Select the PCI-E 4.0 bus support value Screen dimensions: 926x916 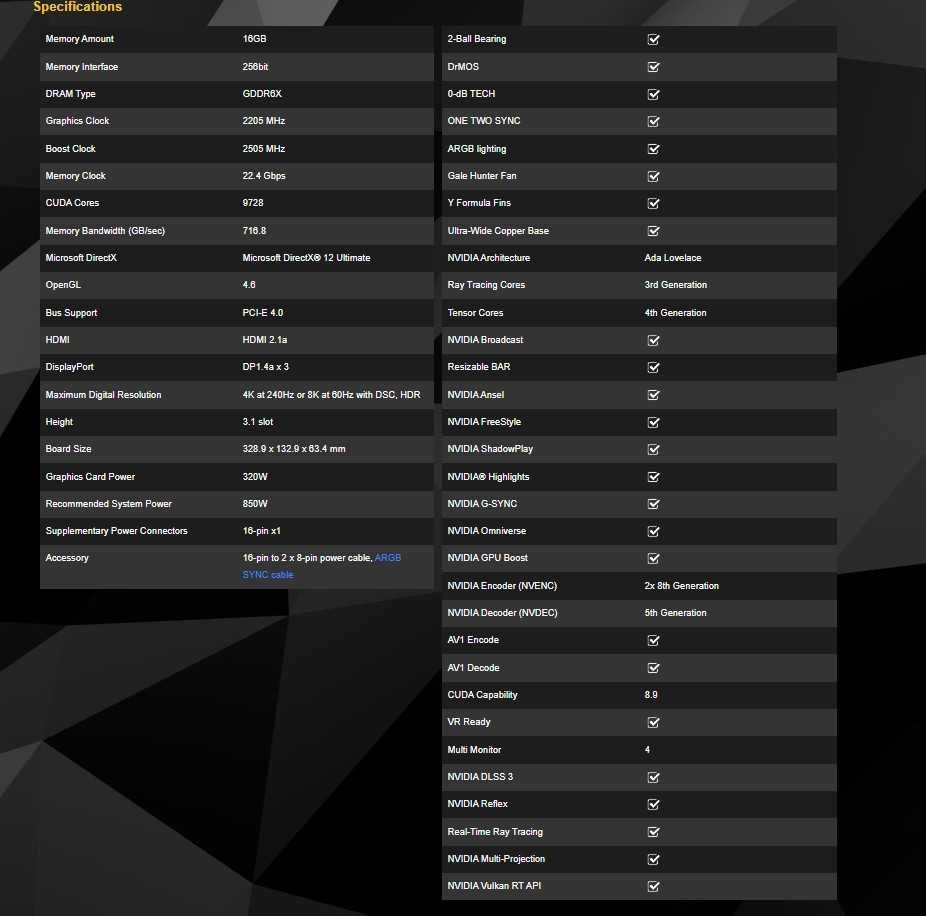coord(262,313)
